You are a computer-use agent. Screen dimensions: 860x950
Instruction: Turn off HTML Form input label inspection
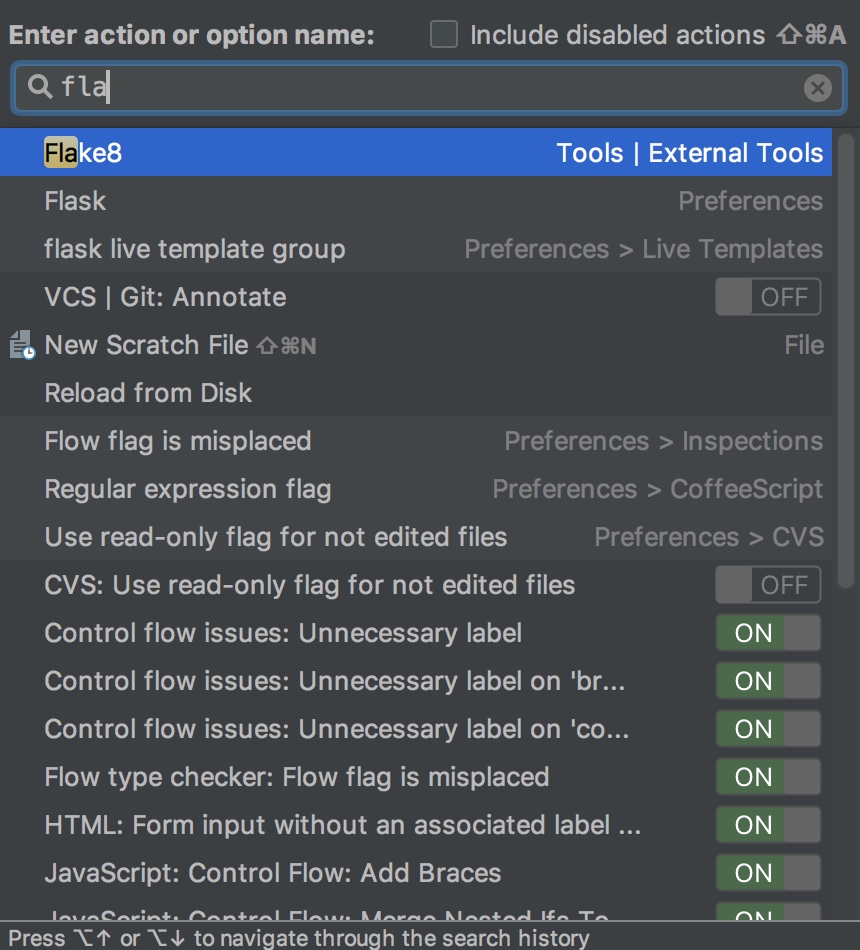[767, 825]
